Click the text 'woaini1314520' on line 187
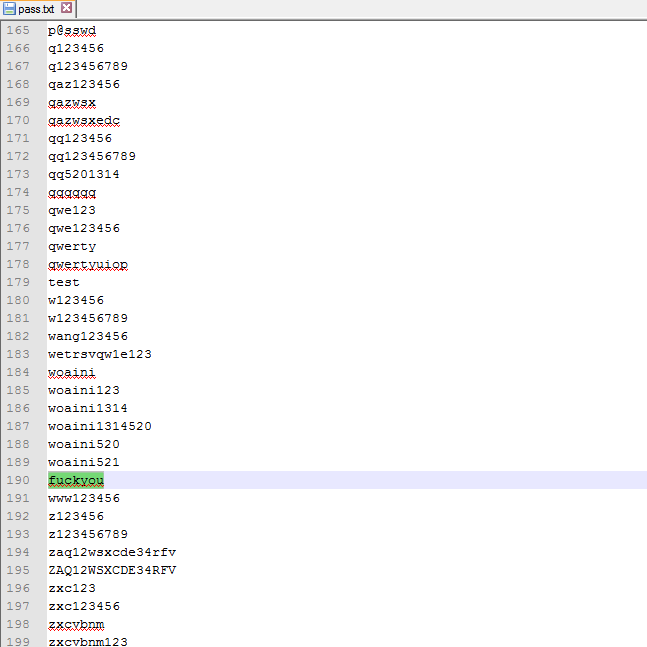Image resolution: width=647 pixels, height=647 pixels. 100,426
